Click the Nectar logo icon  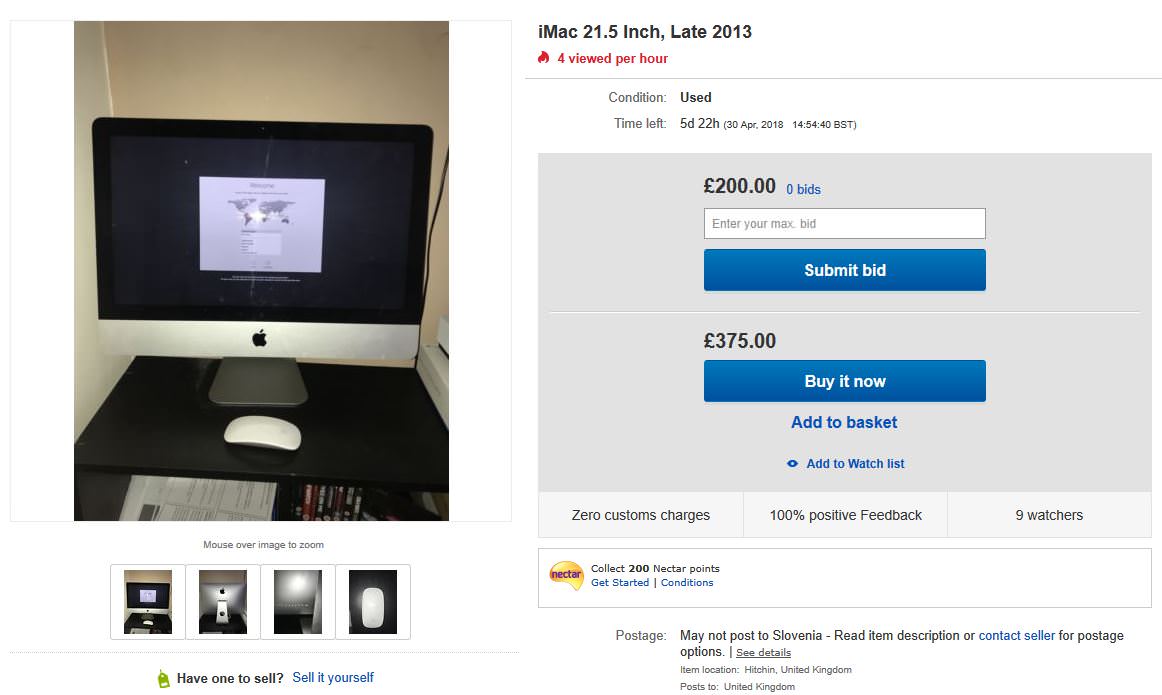pos(566,575)
